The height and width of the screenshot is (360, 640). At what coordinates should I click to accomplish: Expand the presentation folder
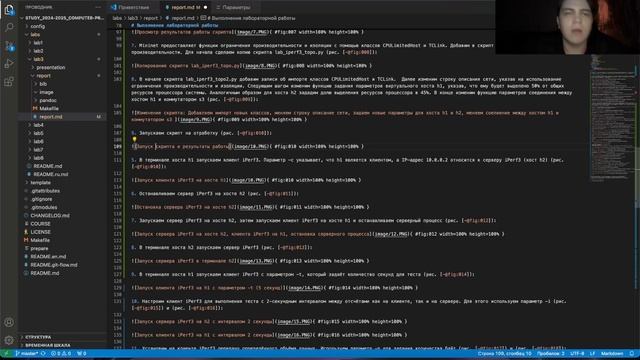pos(51,67)
